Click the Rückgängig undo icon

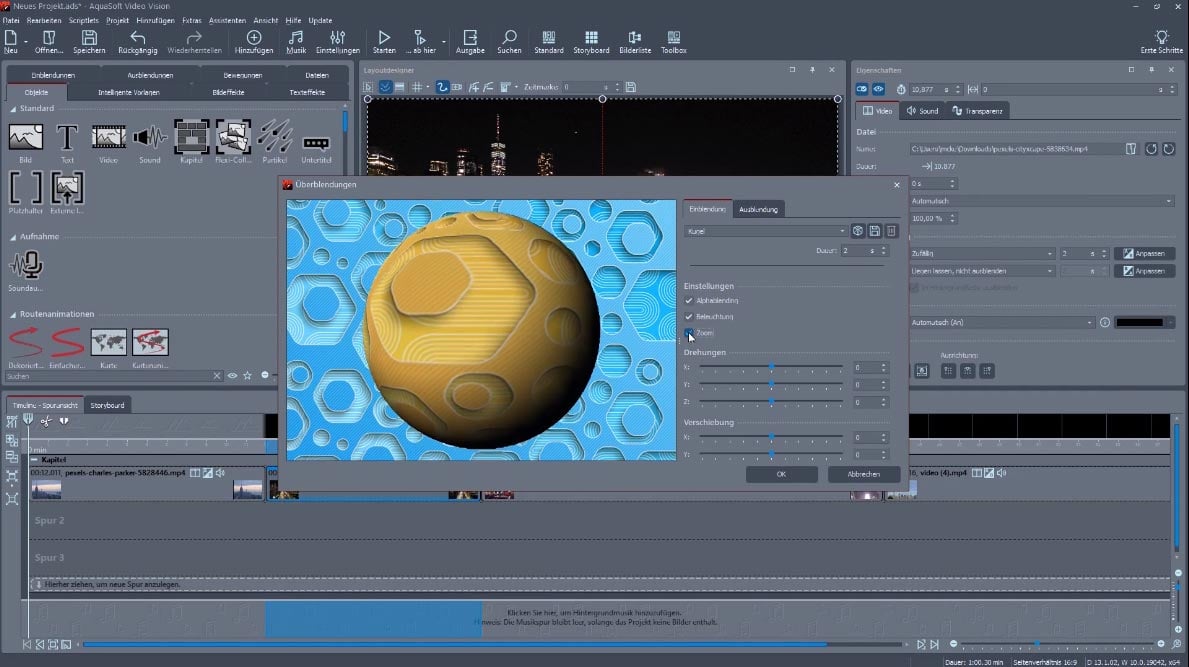coord(138,38)
